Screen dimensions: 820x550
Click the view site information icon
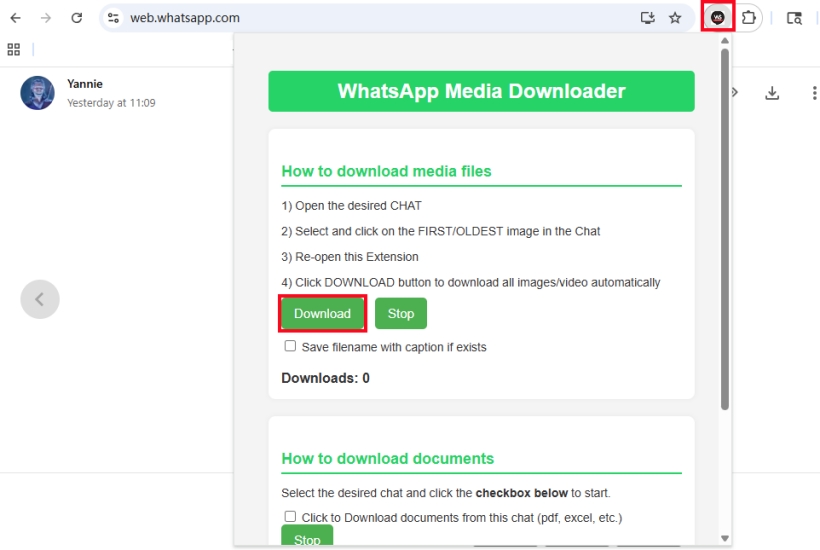[x=113, y=17]
